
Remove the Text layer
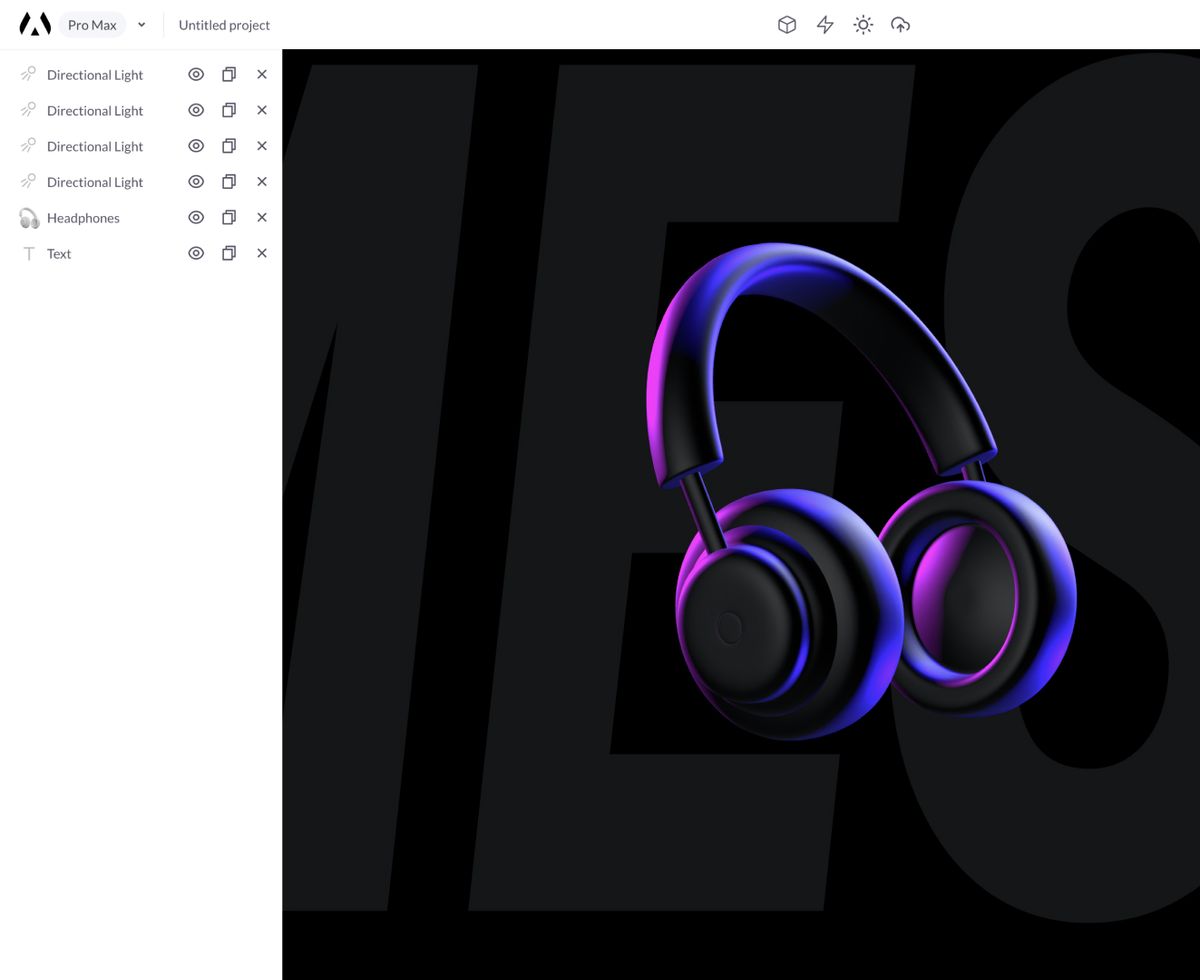pos(262,253)
